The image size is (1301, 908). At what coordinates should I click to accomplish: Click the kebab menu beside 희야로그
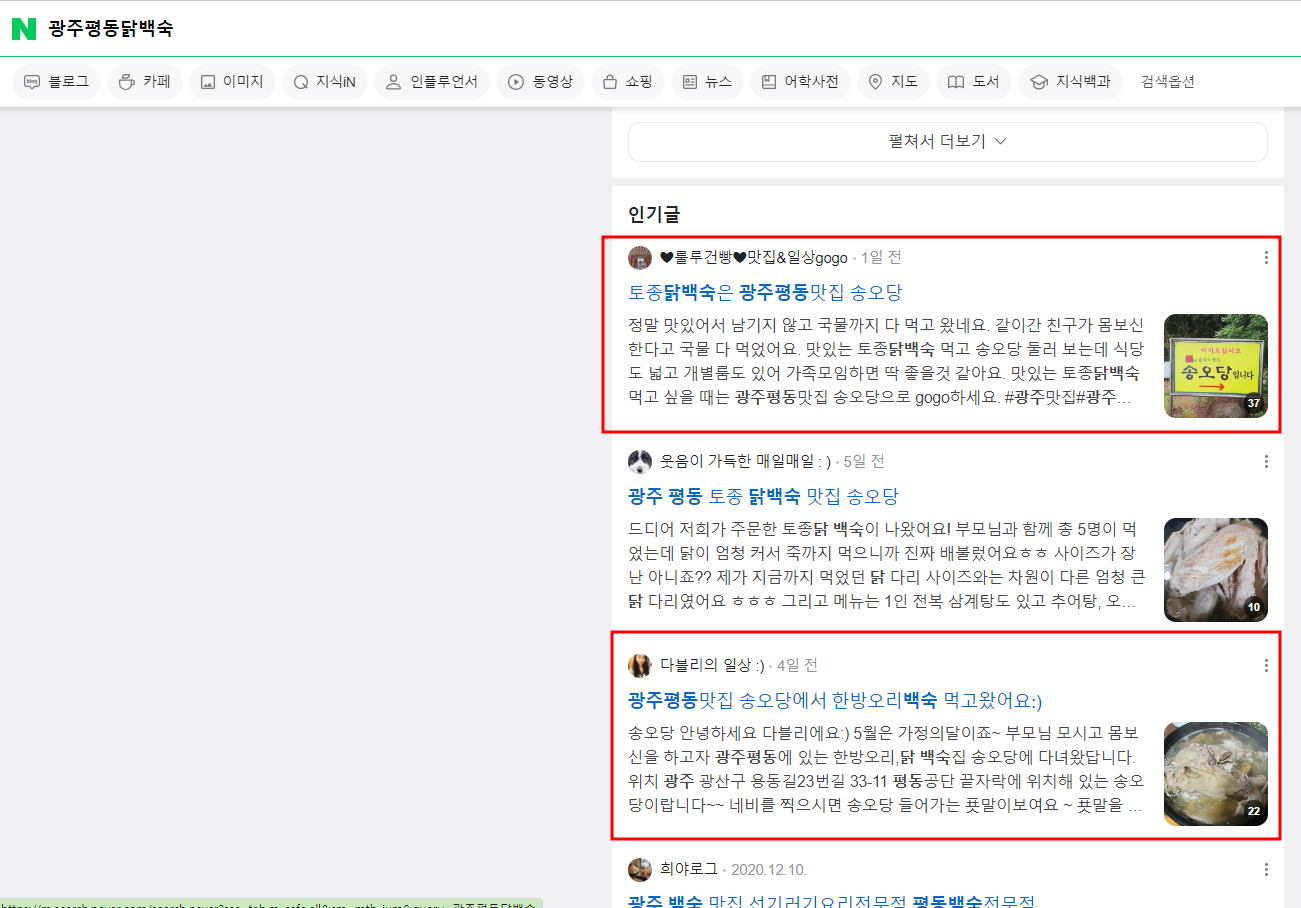1266,870
